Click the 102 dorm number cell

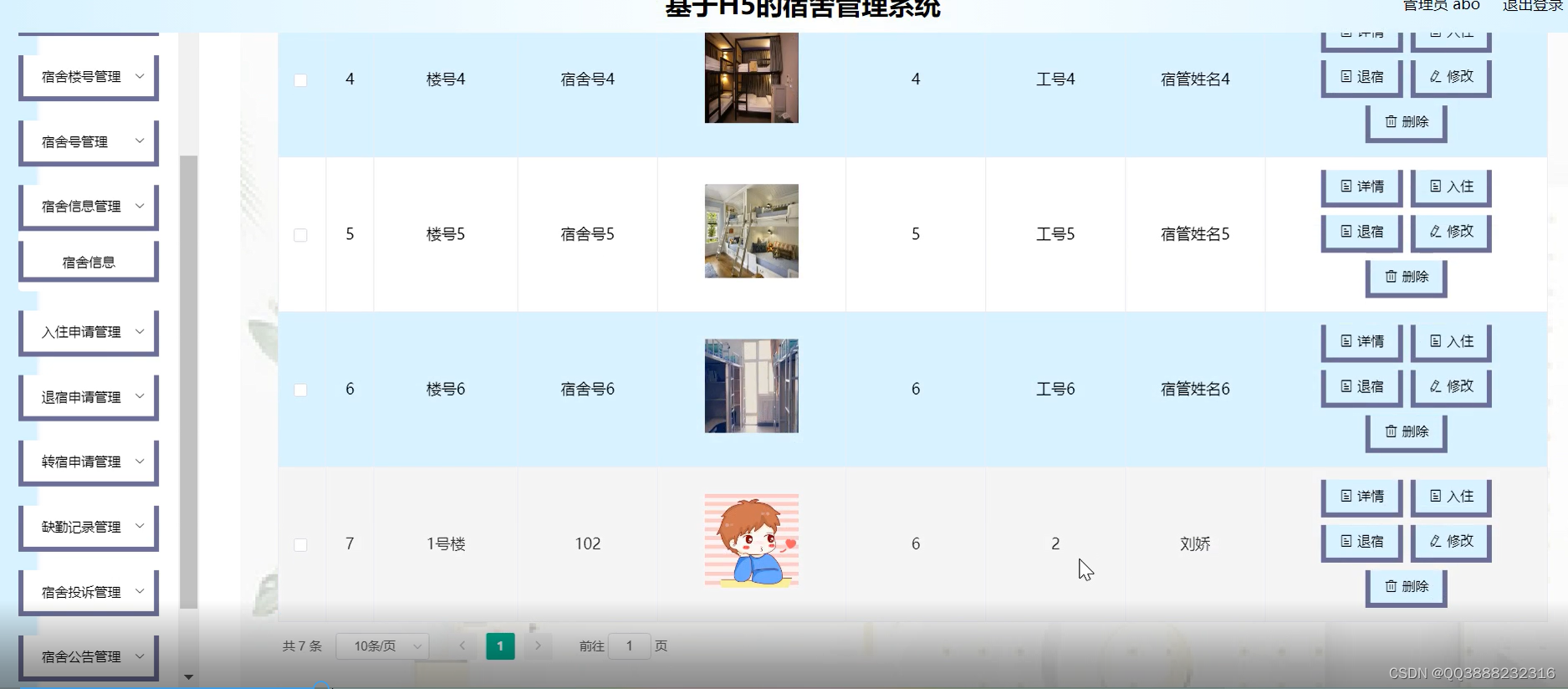pos(588,544)
